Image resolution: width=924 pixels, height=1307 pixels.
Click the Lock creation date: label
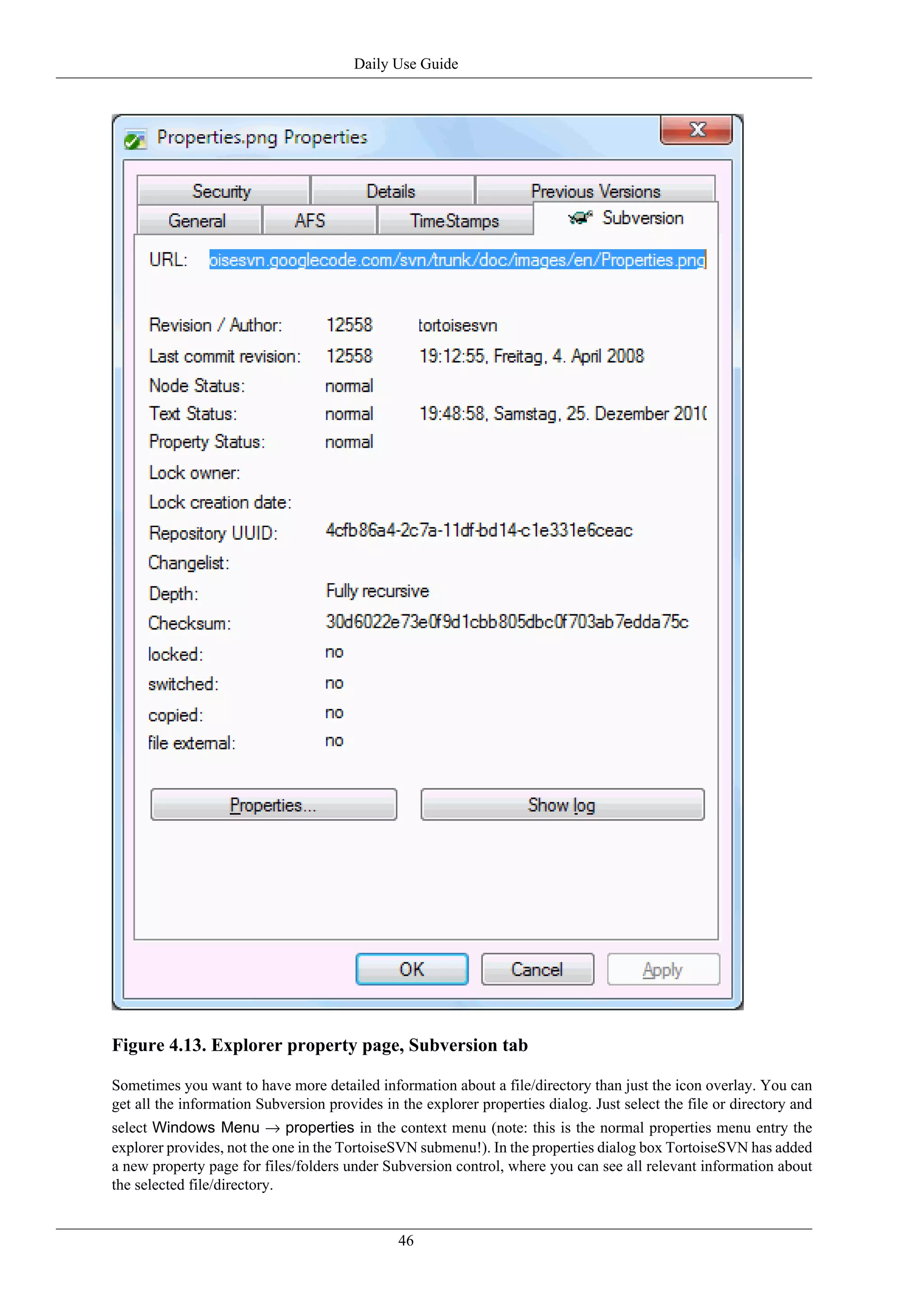(220, 502)
